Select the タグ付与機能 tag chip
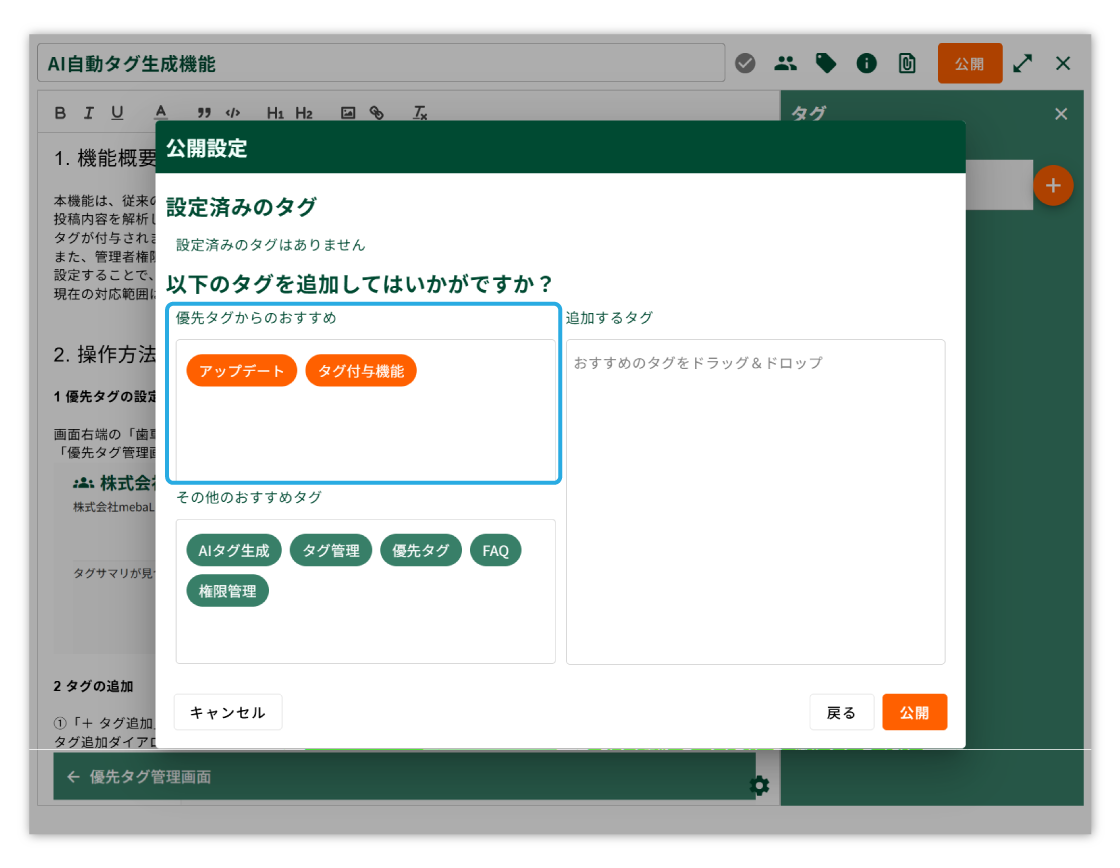Image resolution: width=1120 pixels, height=868 pixels. point(361,371)
